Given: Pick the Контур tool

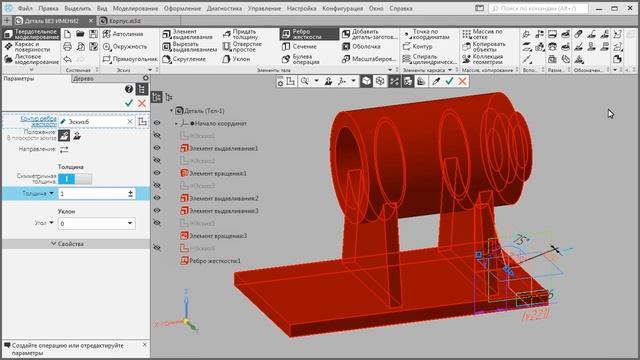Looking at the screenshot, I should click(417, 47).
